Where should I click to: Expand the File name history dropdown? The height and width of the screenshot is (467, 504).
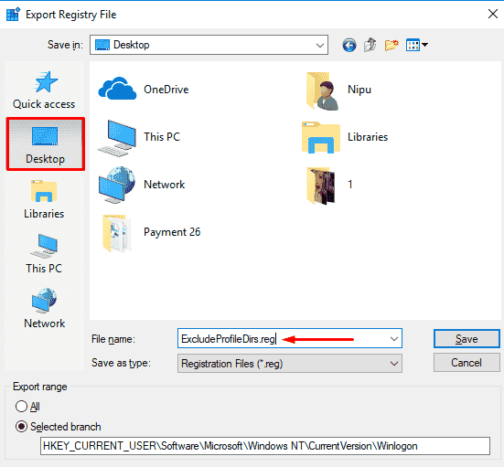point(394,339)
